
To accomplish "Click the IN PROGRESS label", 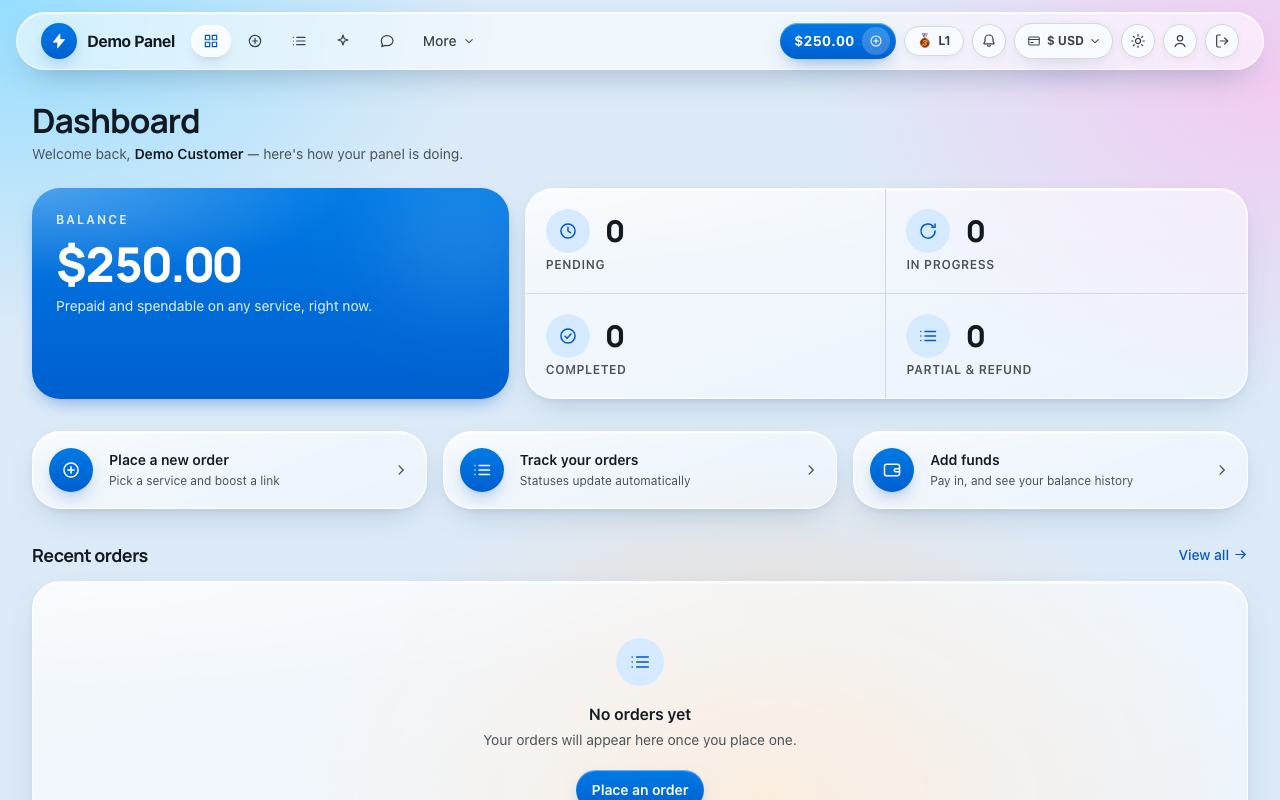I will (950, 265).
